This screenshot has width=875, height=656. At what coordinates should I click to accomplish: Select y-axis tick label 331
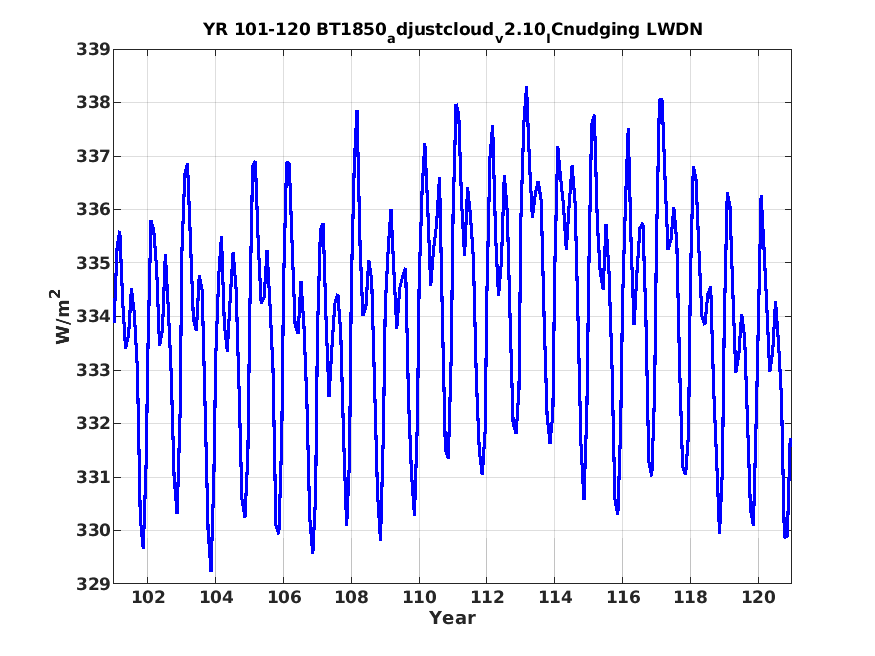point(93,477)
